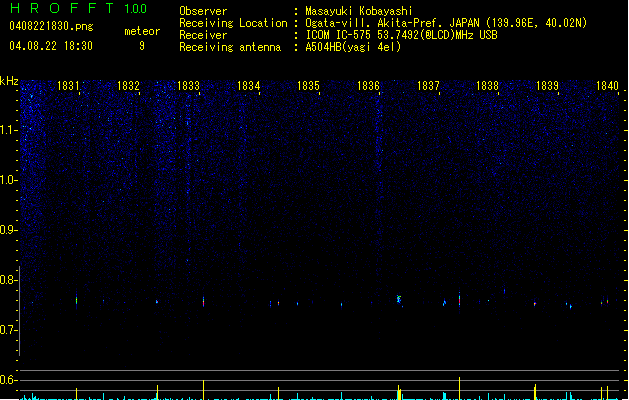Click the 1836 time axis marker
Image resolution: width=629 pixels, height=400 pixels.
coord(368,86)
